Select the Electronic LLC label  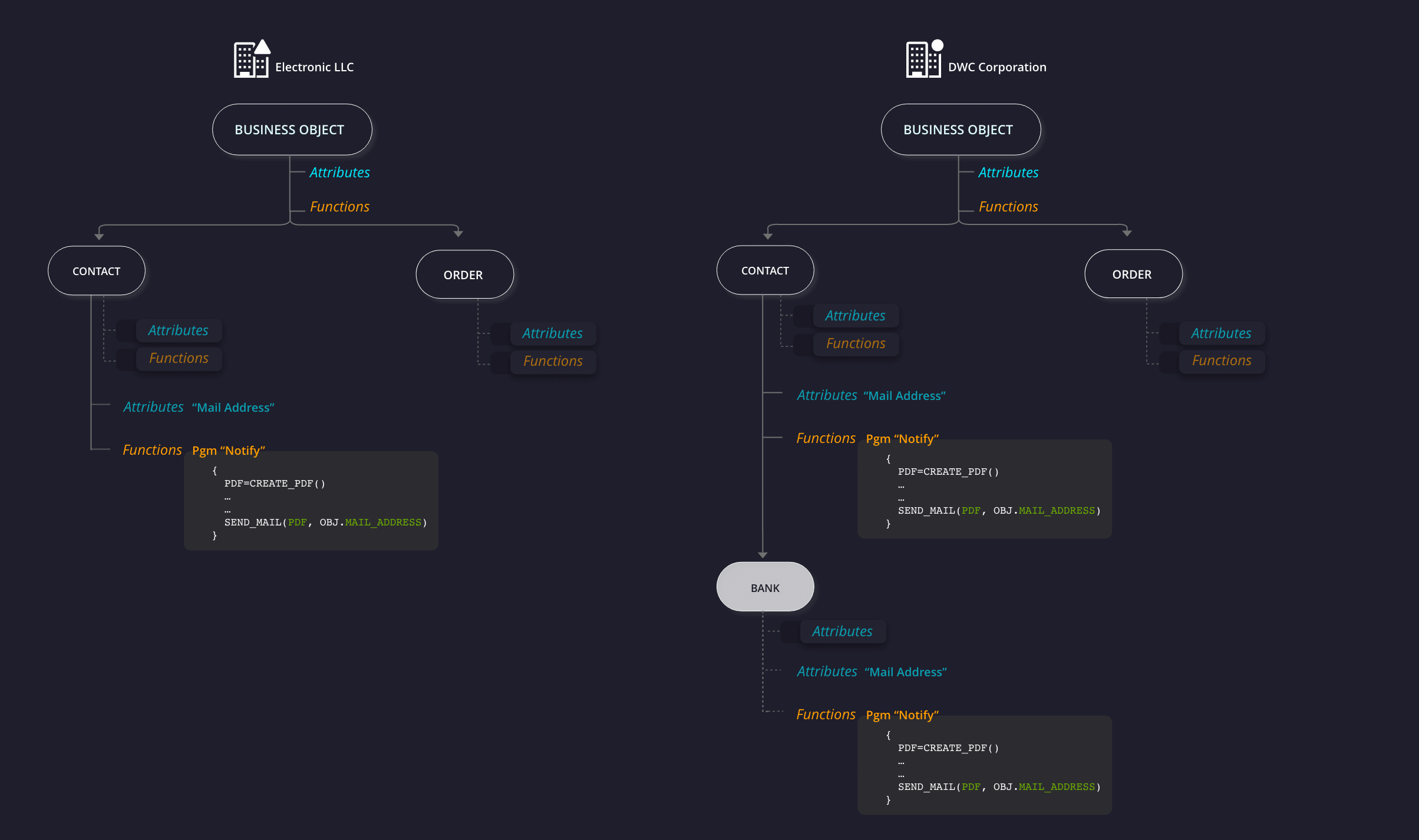[314, 67]
